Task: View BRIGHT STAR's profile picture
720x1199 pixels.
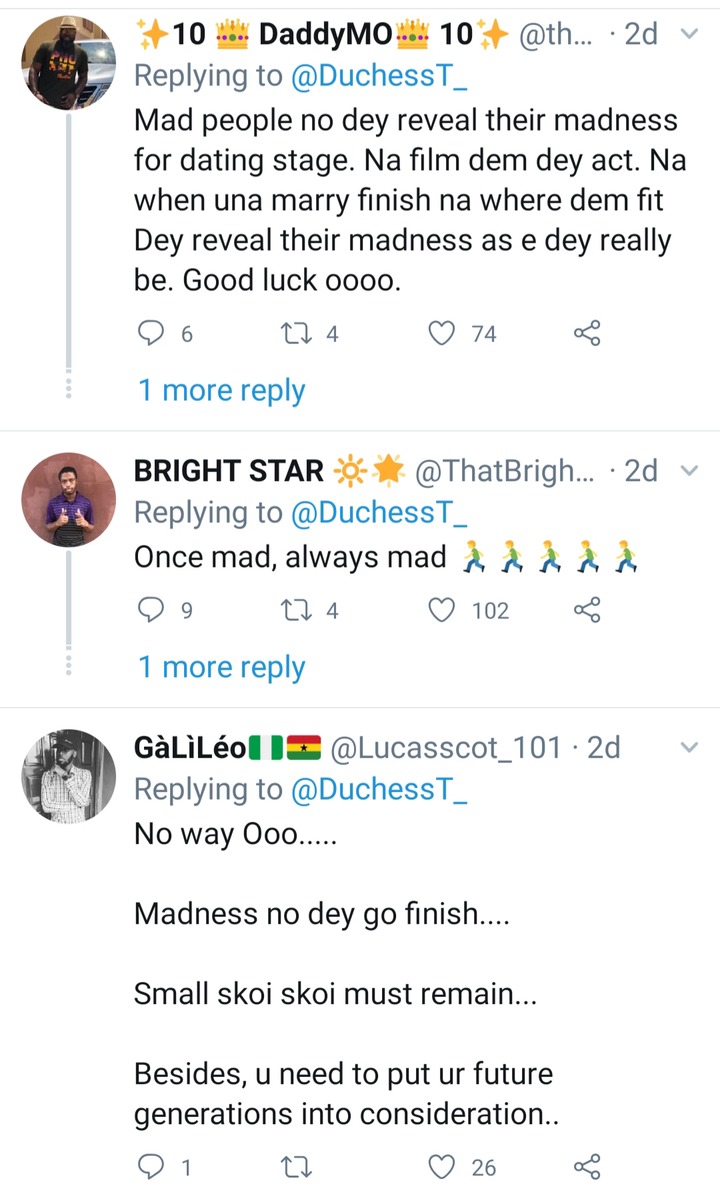Action: point(69,500)
